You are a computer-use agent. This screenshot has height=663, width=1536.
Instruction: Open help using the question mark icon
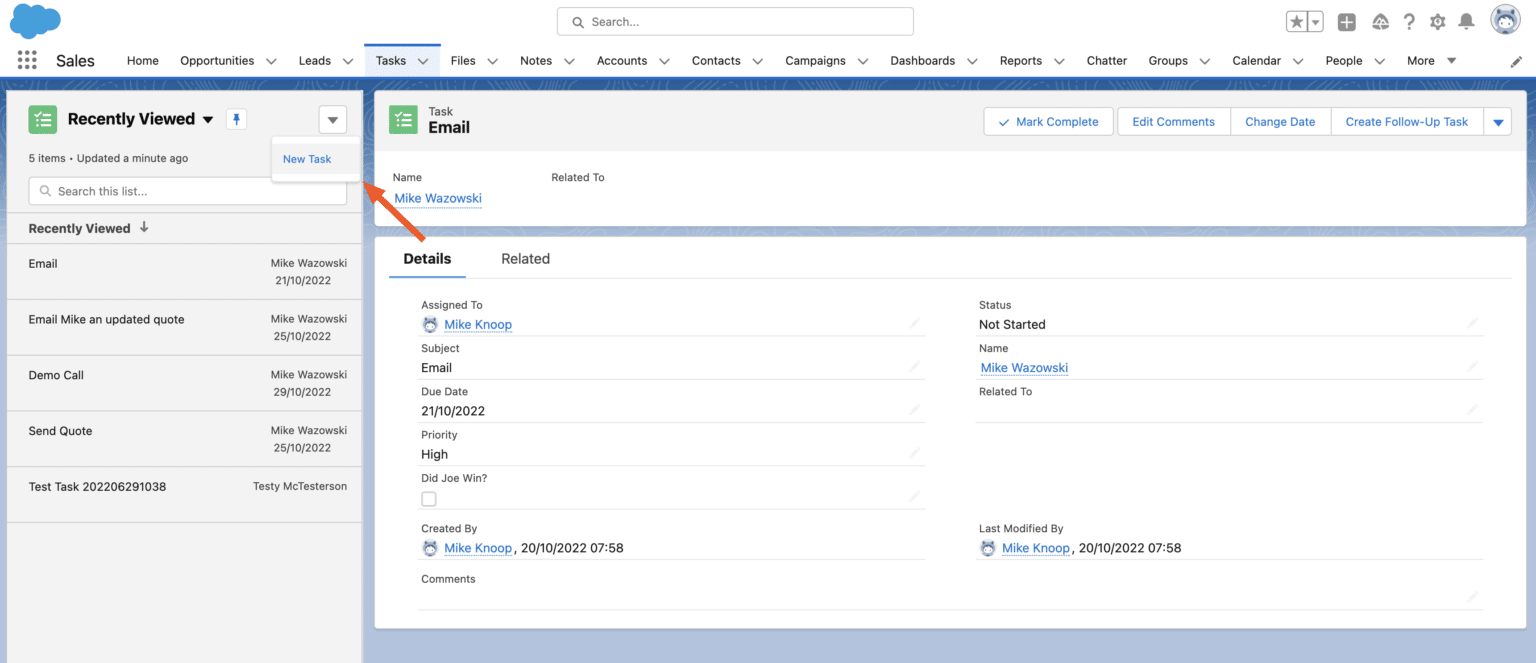[x=1409, y=20]
